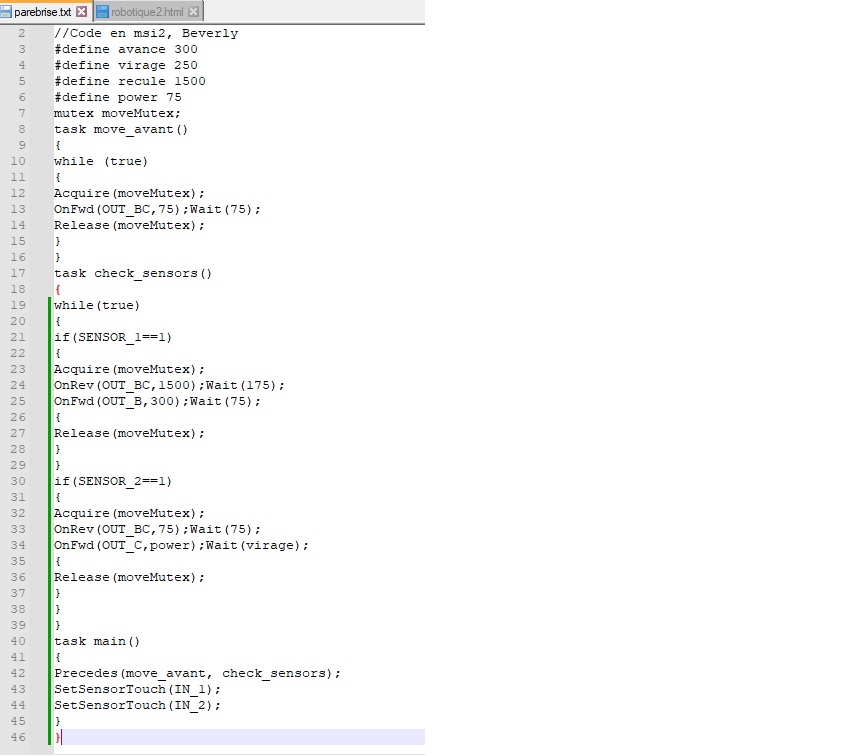Click line 'if(SENSOR_1==1)'
This screenshot has width=864, height=756.
pos(113,337)
